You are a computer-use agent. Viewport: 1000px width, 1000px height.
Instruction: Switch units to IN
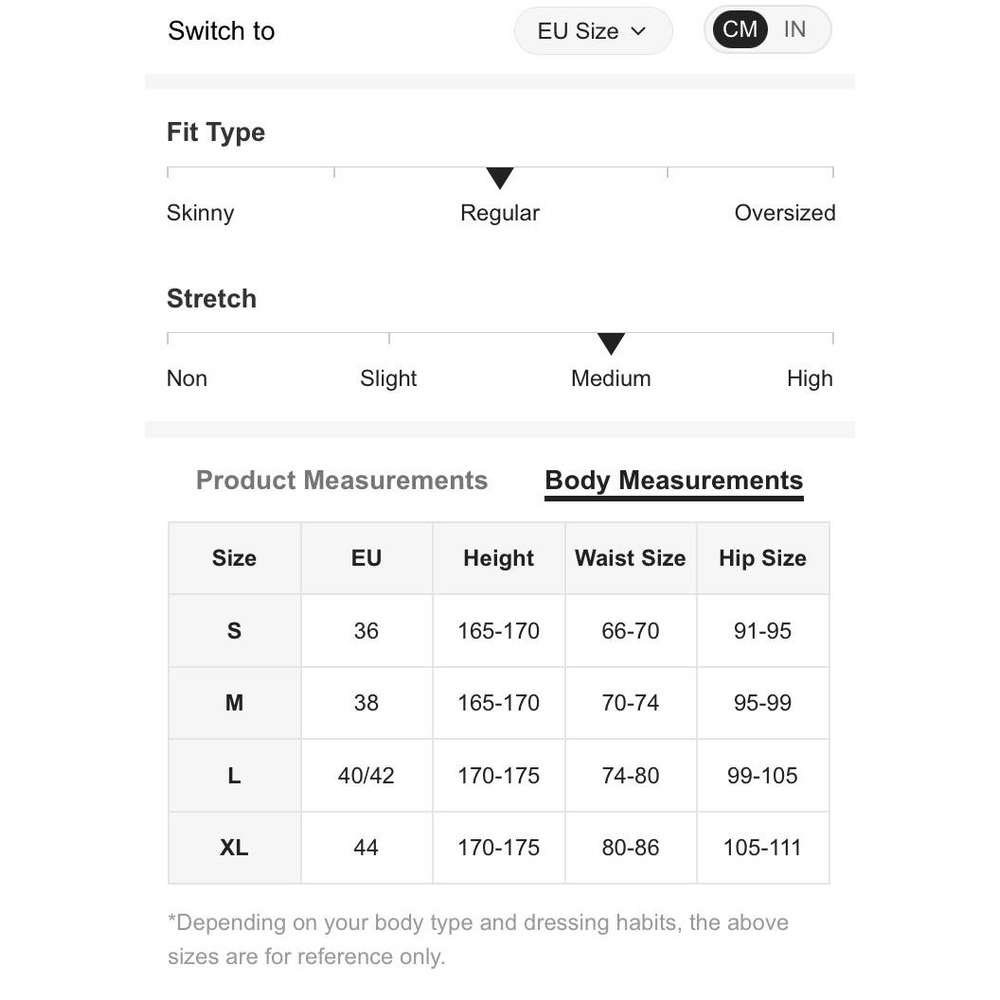(x=795, y=30)
